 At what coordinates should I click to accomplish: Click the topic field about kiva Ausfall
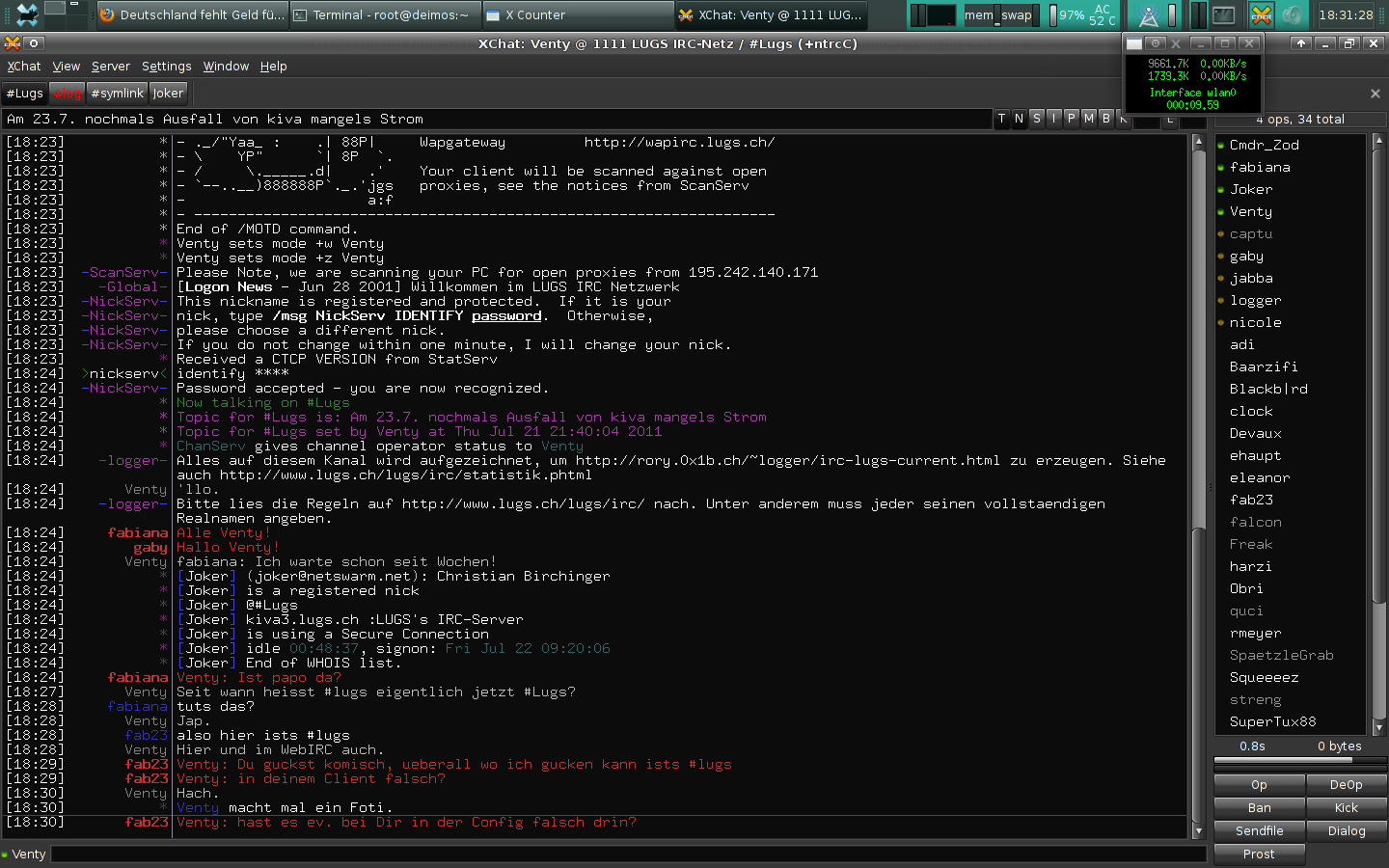tap(497, 119)
